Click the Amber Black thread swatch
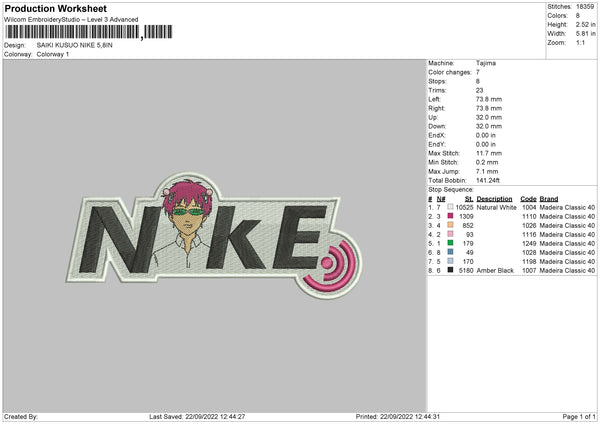 pyautogui.click(x=450, y=270)
